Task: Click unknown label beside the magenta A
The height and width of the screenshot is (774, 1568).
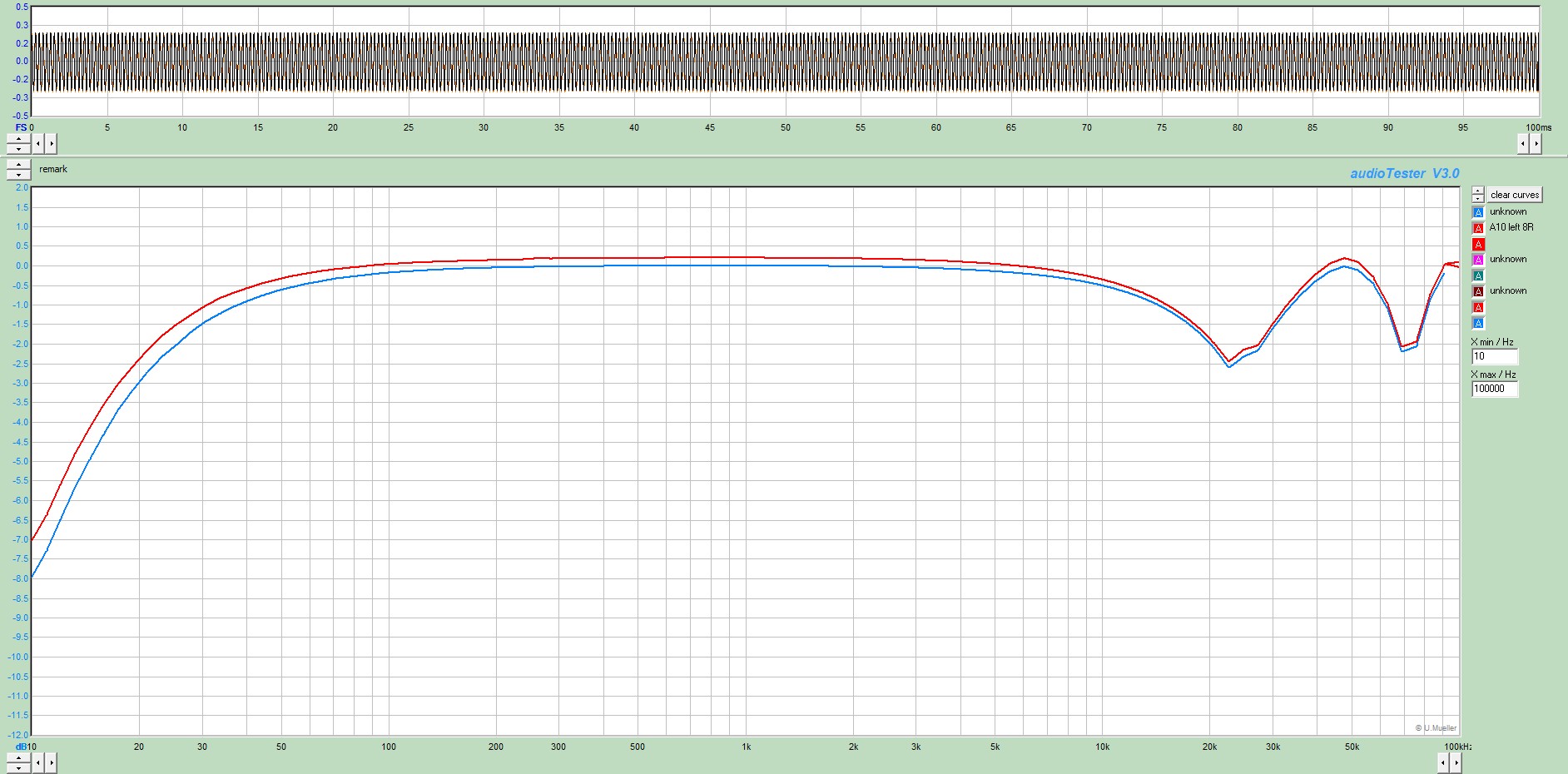Action: click(1508, 259)
